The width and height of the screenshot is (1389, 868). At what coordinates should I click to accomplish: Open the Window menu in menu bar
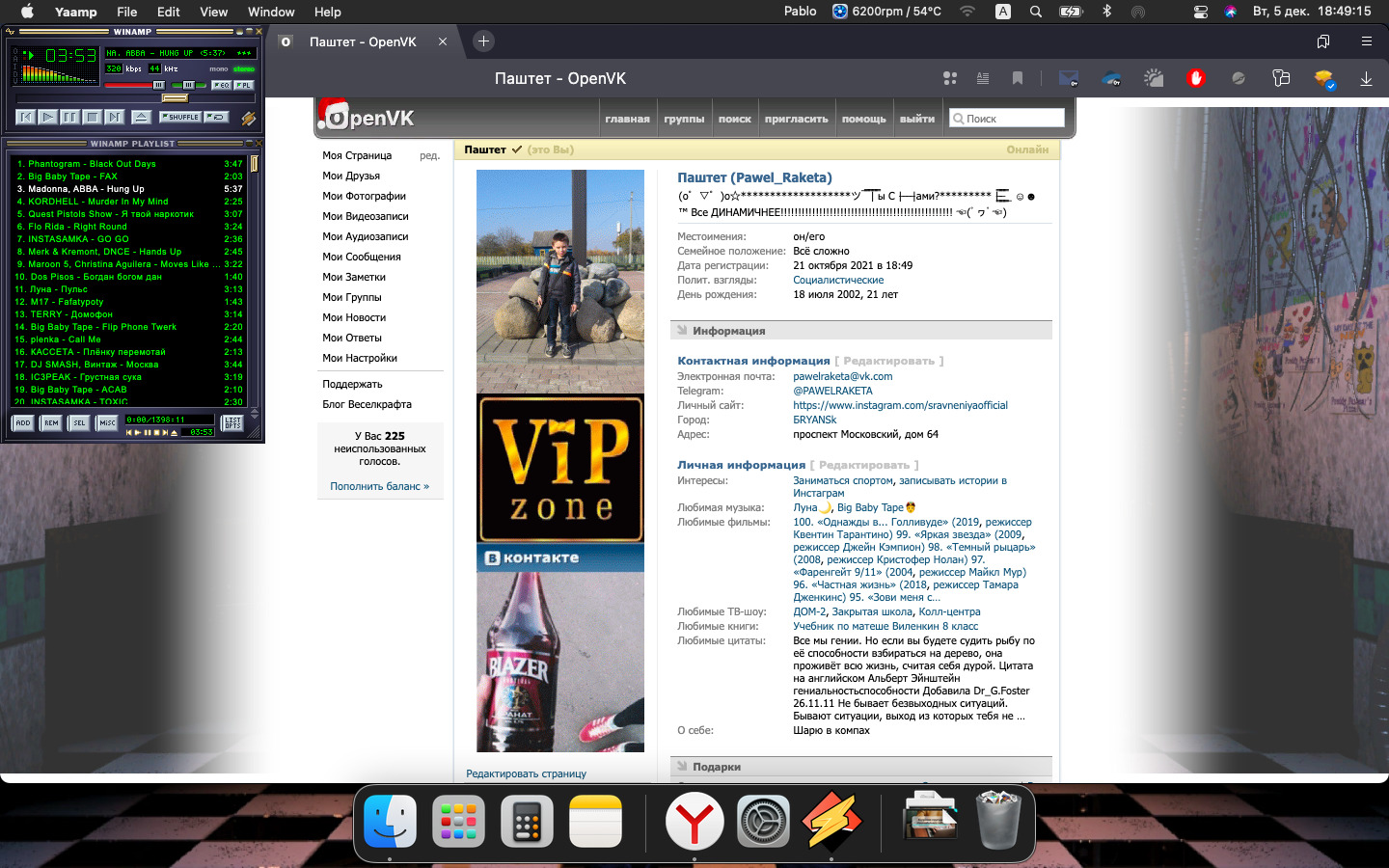click(271, 12)
